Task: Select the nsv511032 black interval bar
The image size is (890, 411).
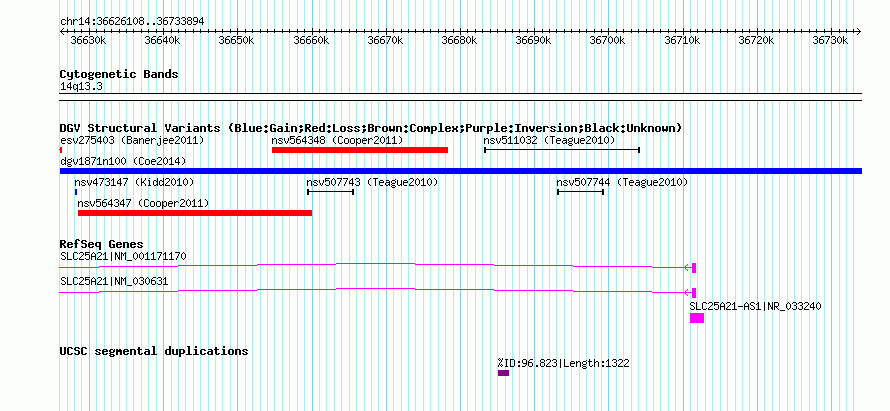Action: [562, 150]
